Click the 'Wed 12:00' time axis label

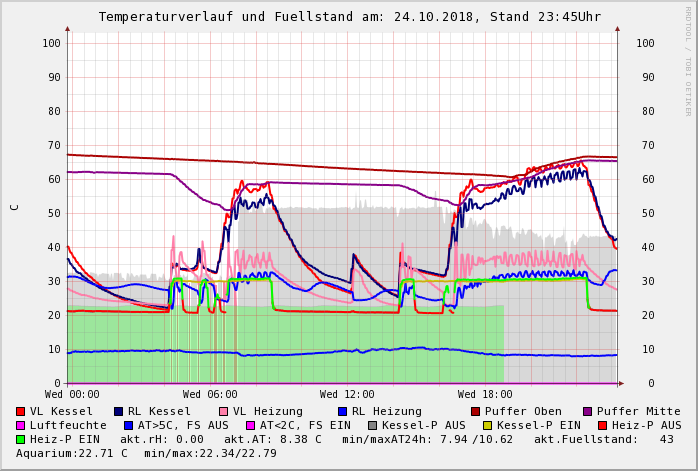coord(347,394)
